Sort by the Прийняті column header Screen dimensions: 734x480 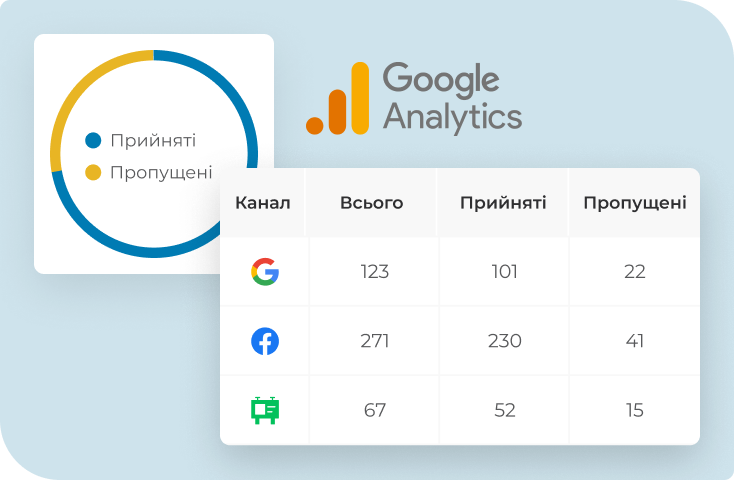(x=503, y=203)
